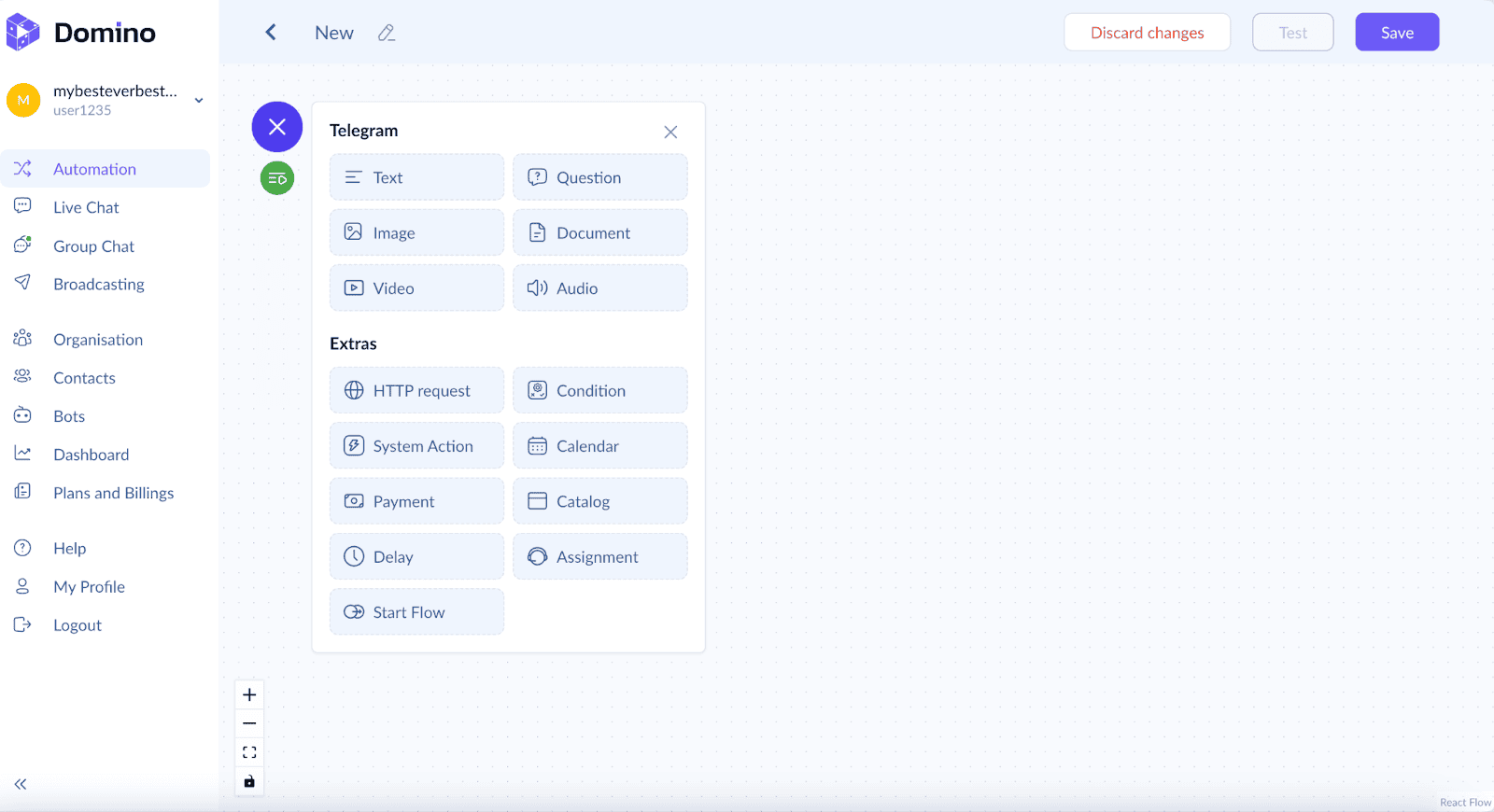Click the Domino logo icon
Image resolution: width=1494 pixels, height=812 pixels.
point(22,33)
